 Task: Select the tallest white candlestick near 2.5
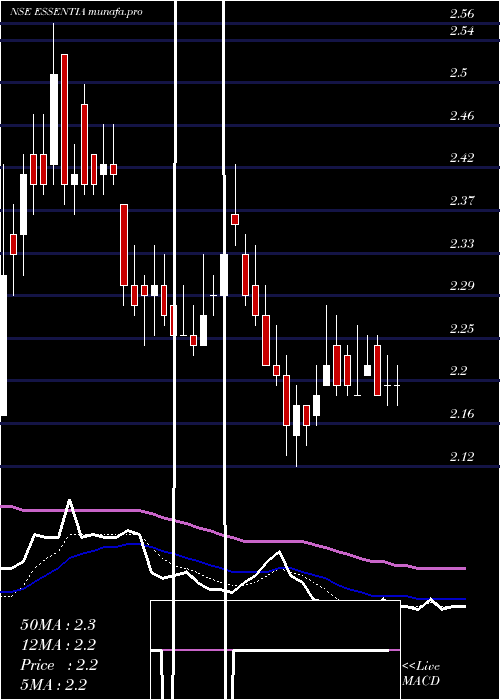[x=54, y=119]
